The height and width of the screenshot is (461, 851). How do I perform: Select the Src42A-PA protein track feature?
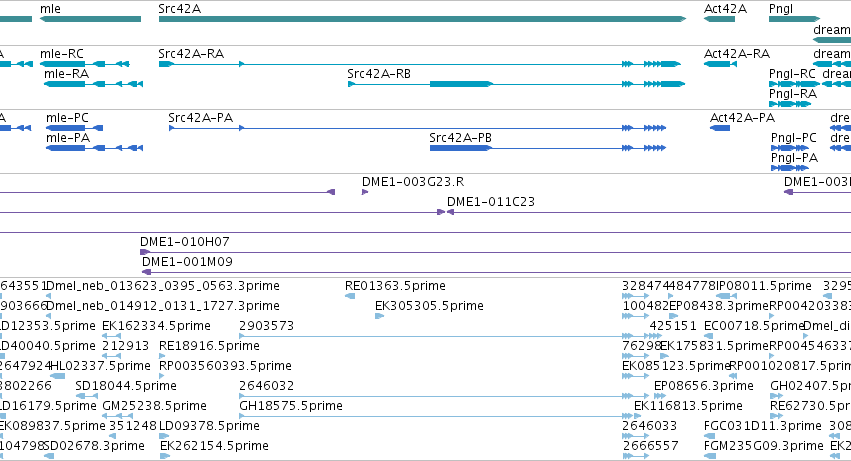point(417,128)
